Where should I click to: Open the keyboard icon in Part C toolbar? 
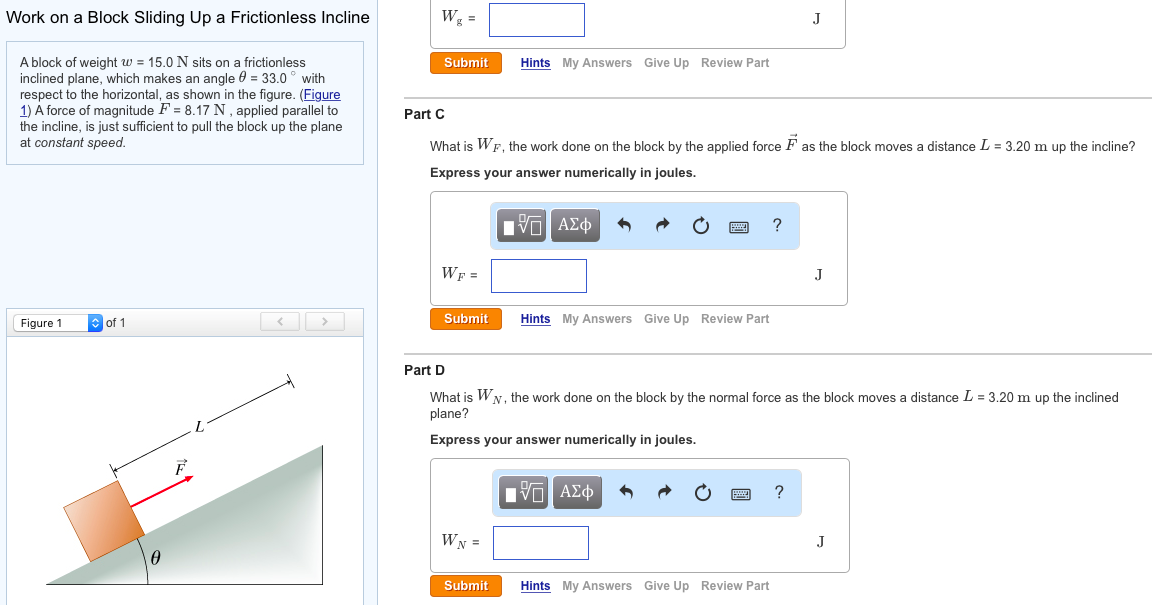click(738, 225)
